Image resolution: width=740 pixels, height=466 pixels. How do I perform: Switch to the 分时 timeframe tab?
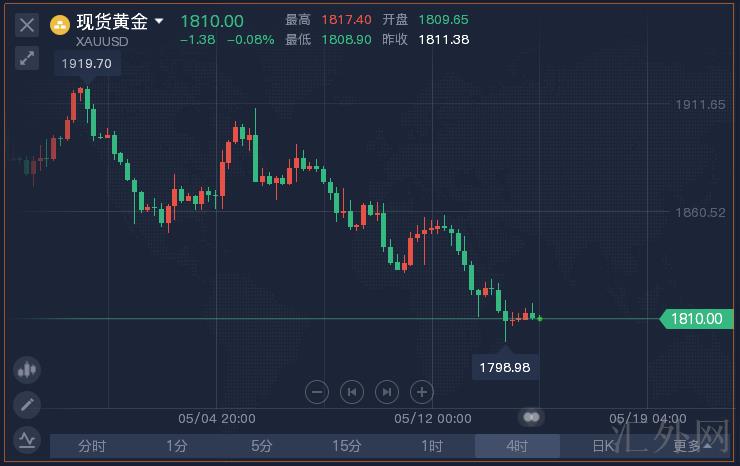[x=92, y=446]
